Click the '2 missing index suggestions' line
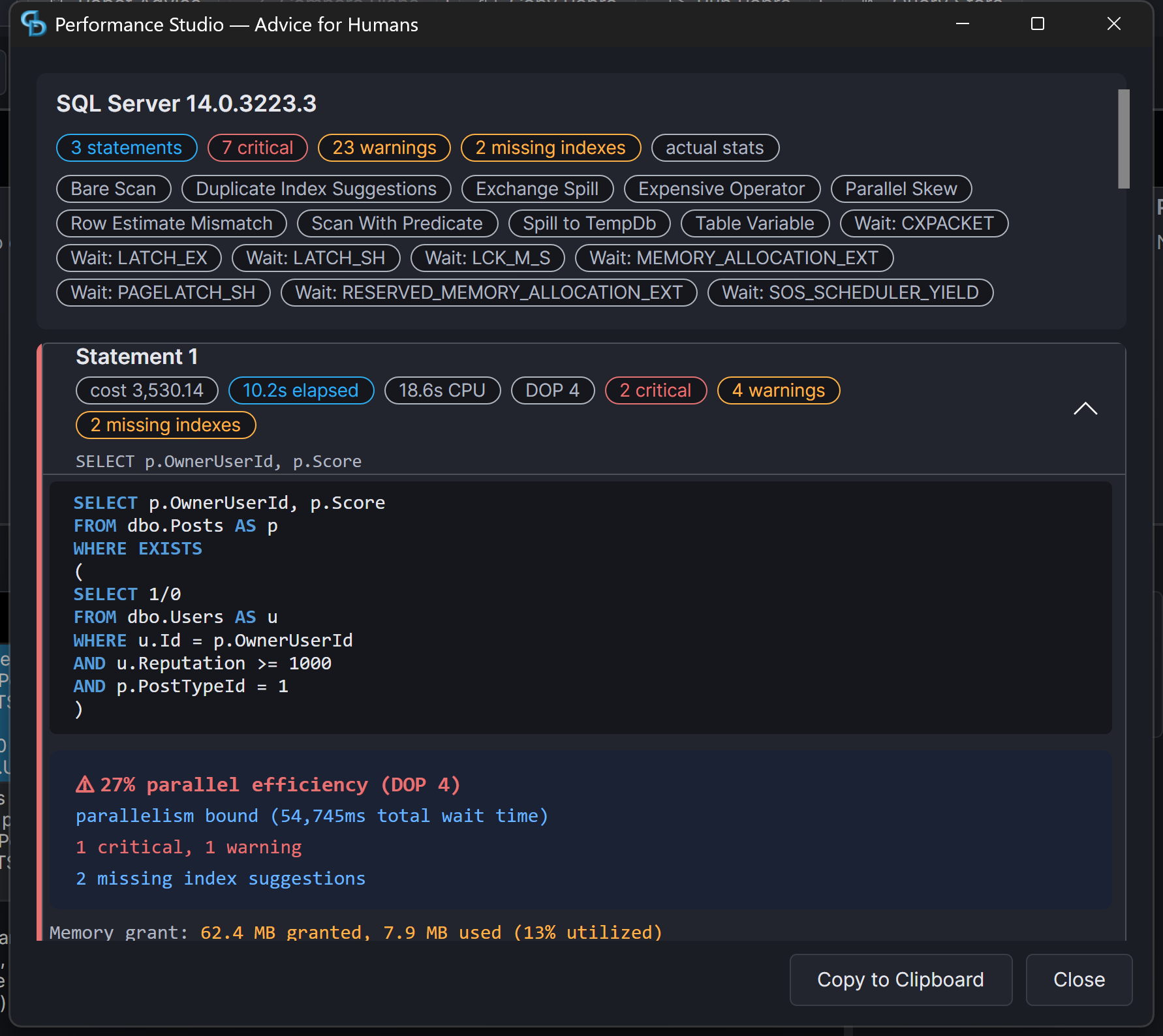This screenshot has height=1036, width=1163. click(x=221, y=878)
